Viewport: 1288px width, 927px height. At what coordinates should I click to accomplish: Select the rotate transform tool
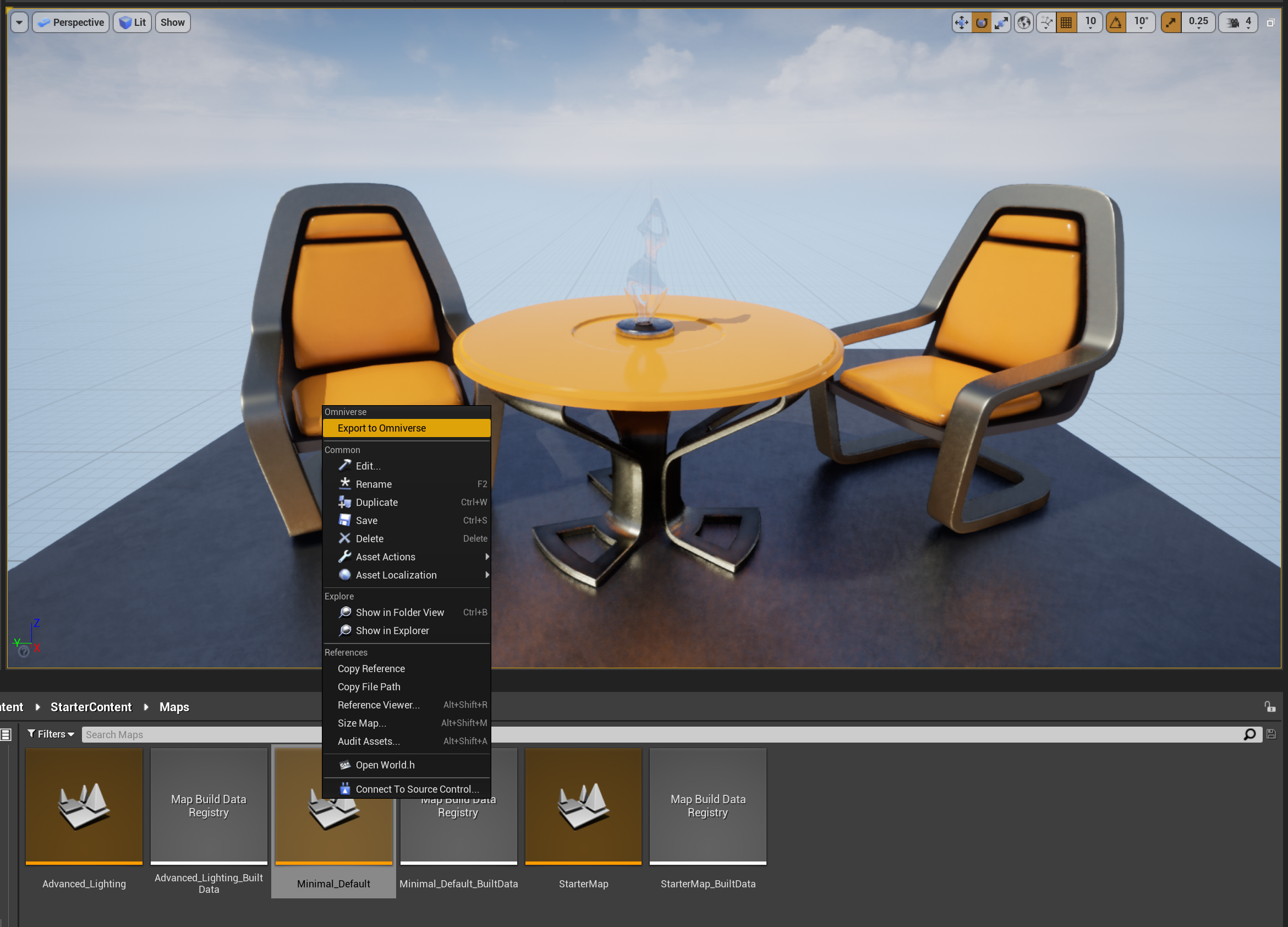[982, 23]
